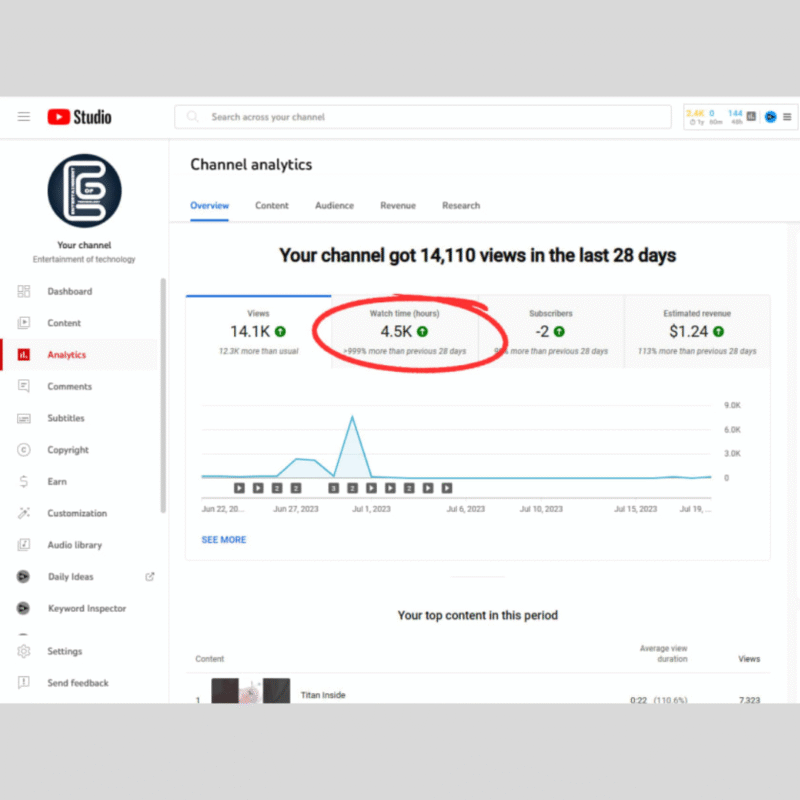Image resolution: width=800 pixels, height=800 pixels.
Task: Open the top-right account menu
Action: (x=770, y=117)
